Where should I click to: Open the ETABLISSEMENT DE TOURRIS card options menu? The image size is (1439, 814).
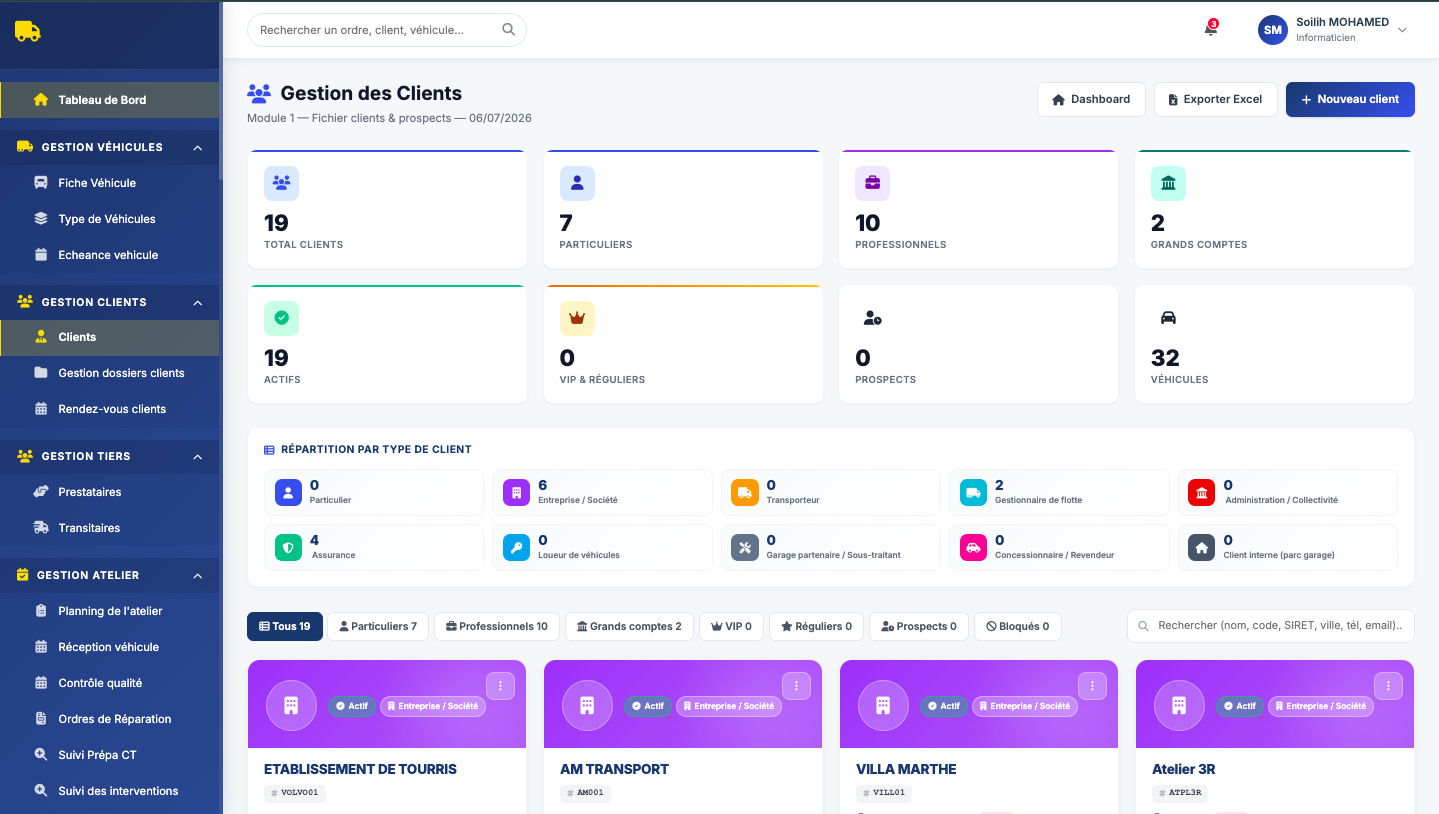500,686
